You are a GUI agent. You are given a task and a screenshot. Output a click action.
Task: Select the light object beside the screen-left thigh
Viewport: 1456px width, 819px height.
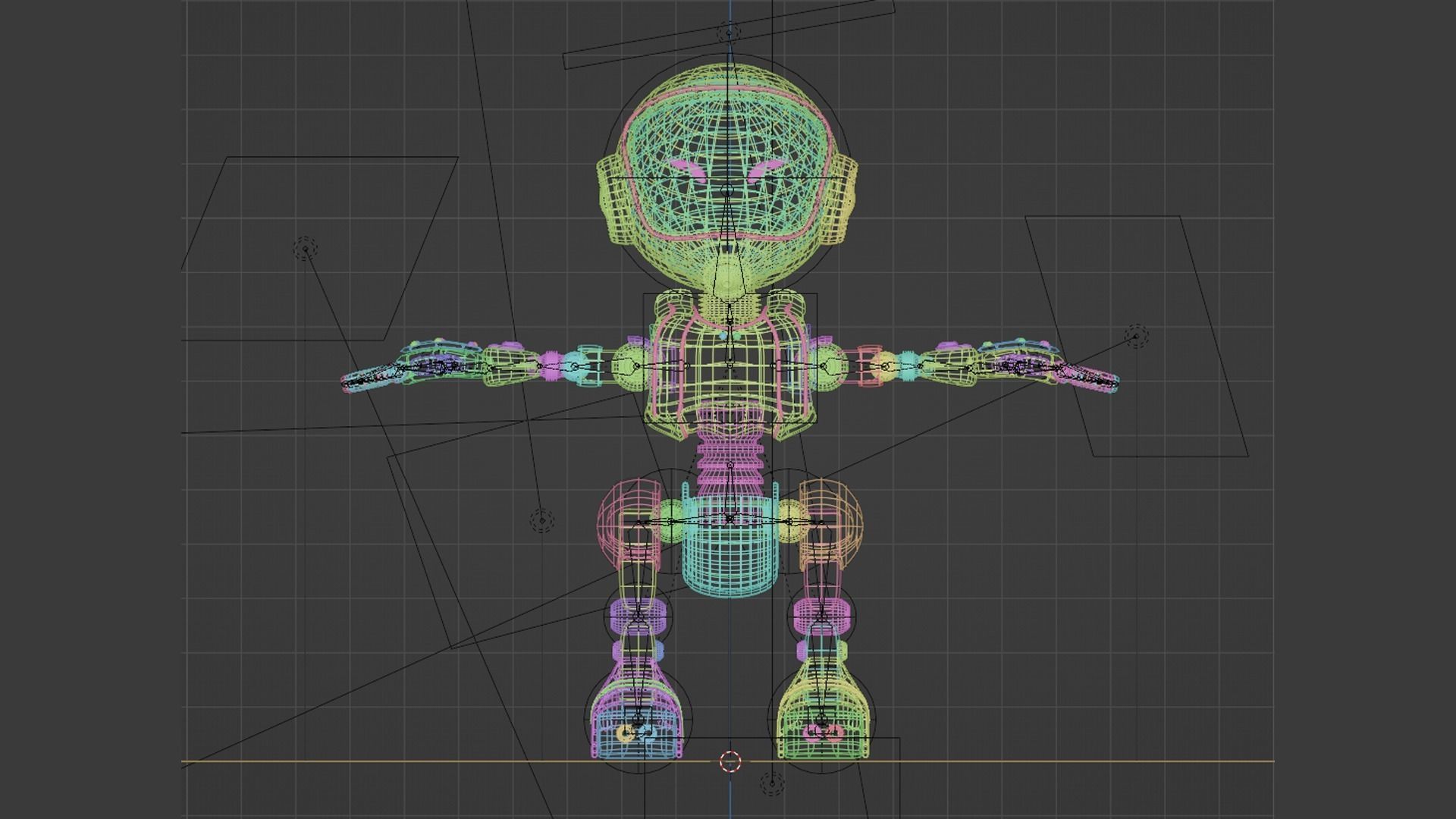pyautogui.click(x=541, y=521)
